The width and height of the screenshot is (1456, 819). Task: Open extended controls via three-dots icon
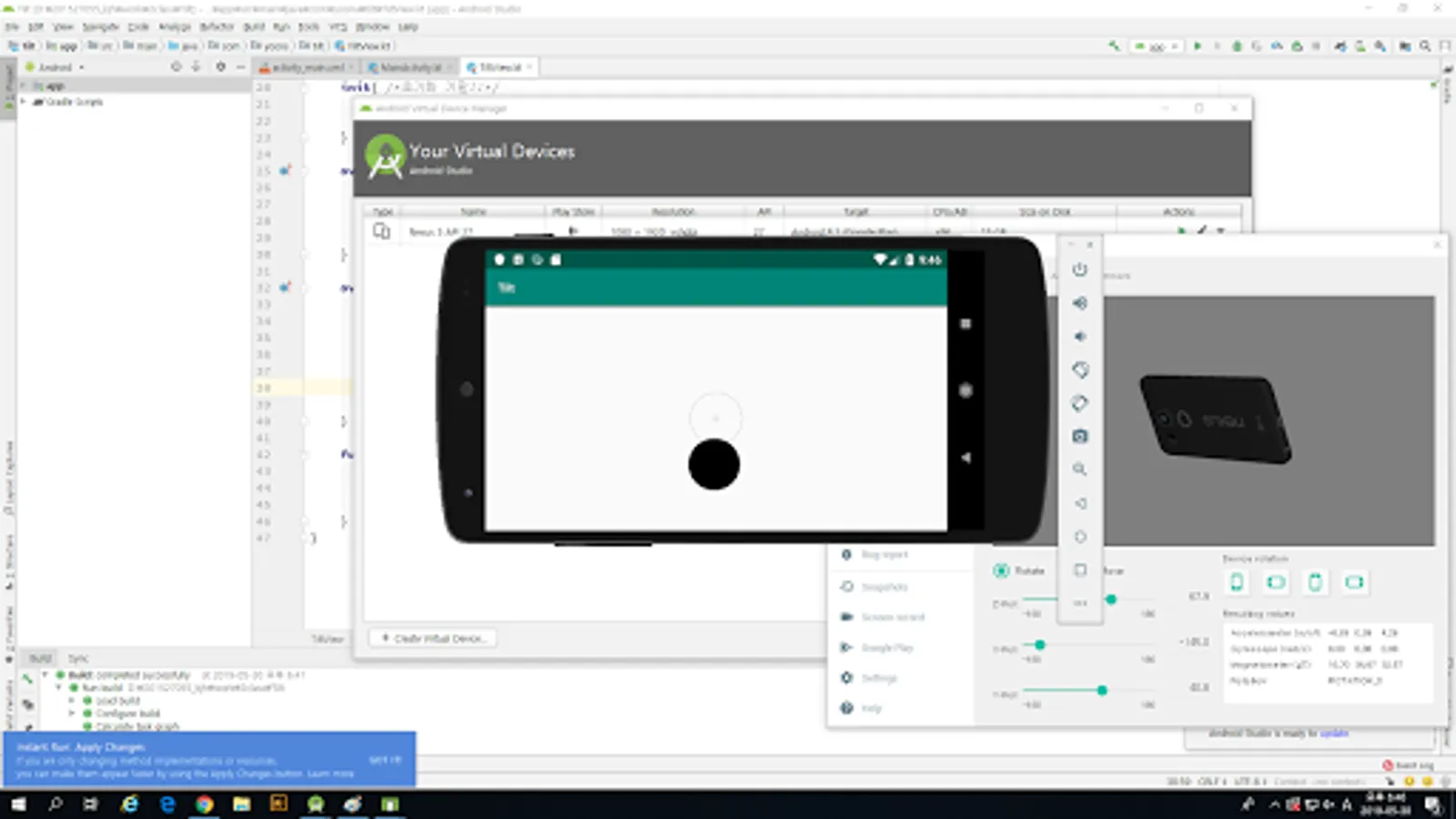(1079, 603)
